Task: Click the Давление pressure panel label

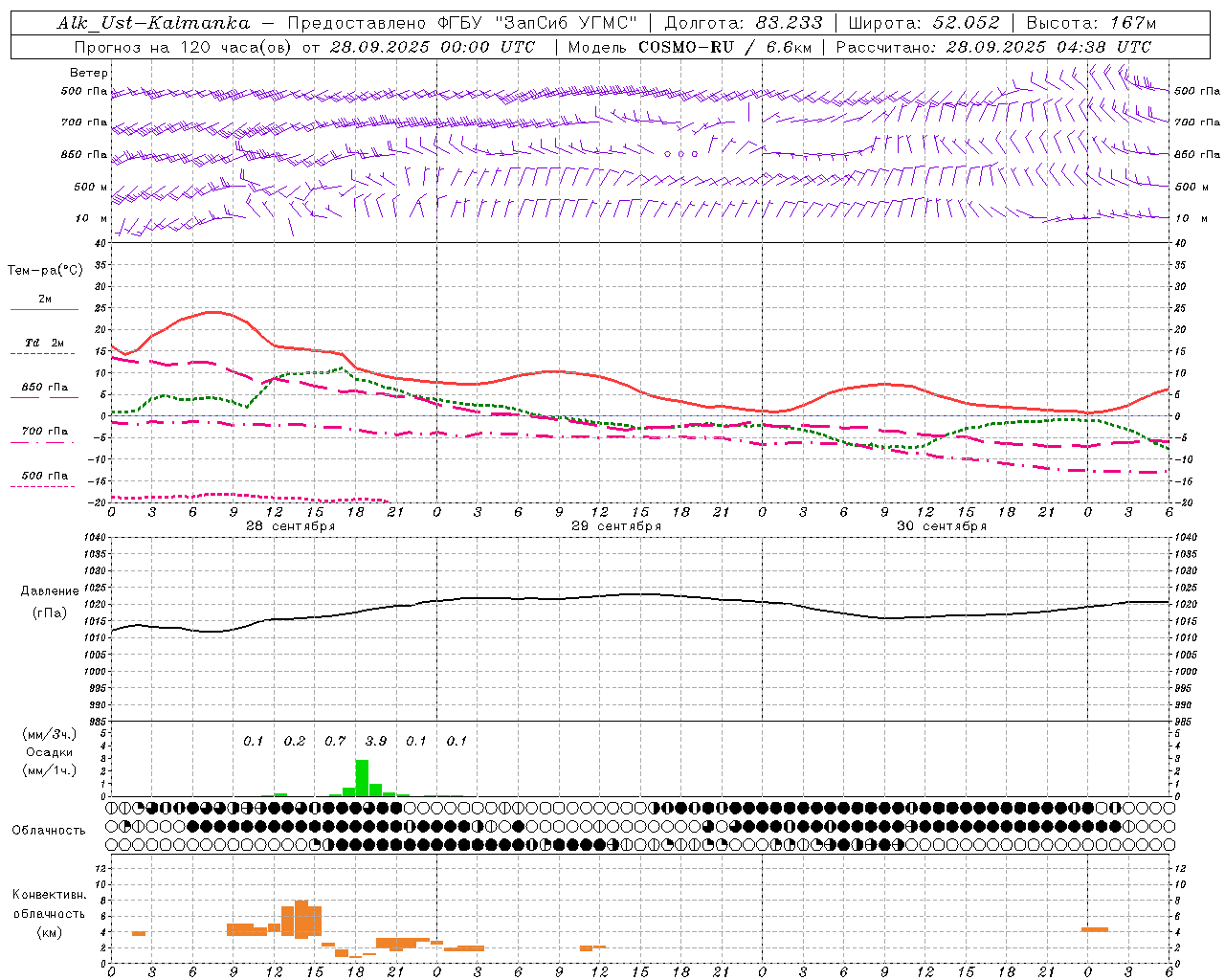Action: [50, 591]
